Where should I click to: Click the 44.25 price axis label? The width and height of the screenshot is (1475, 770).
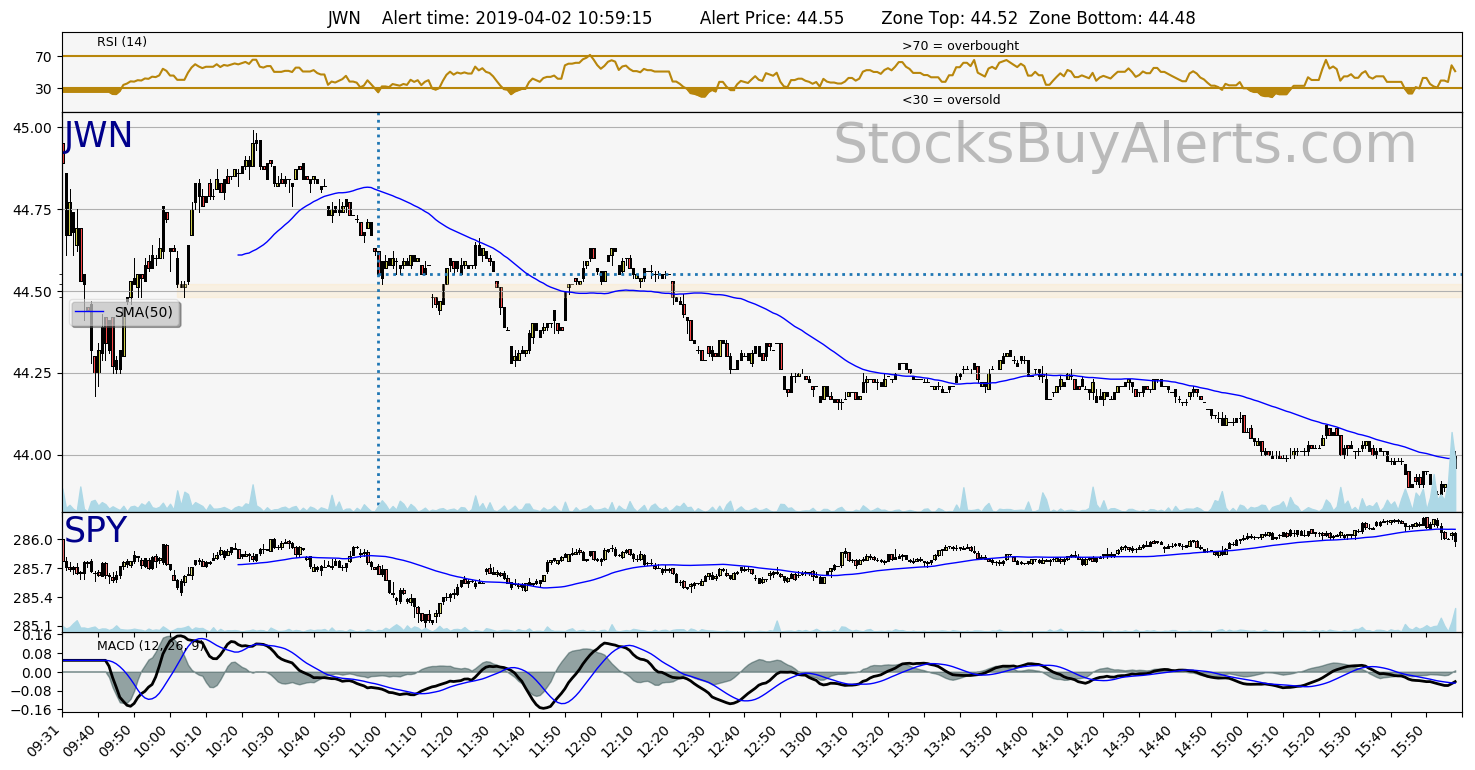click(x=33, y=373)
